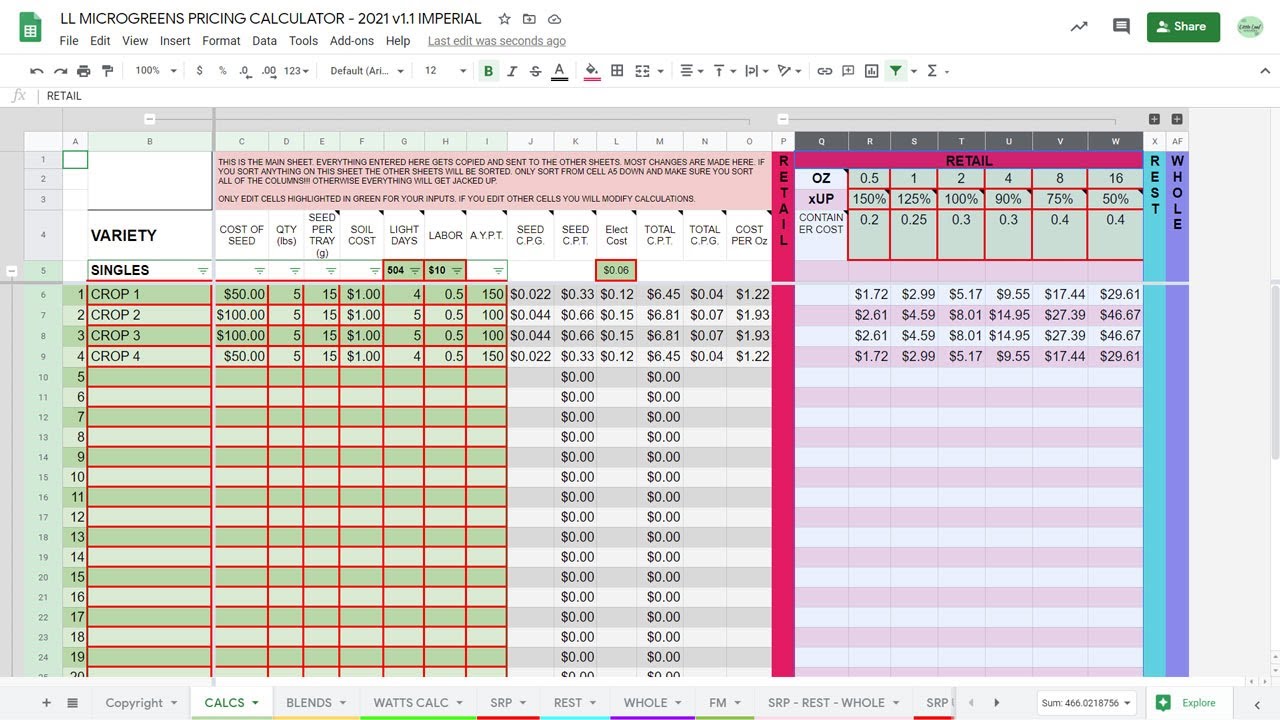Toggle bold formatting
Image resolution: width=1280 pixels, height=720 pixels.
point(488,71)
